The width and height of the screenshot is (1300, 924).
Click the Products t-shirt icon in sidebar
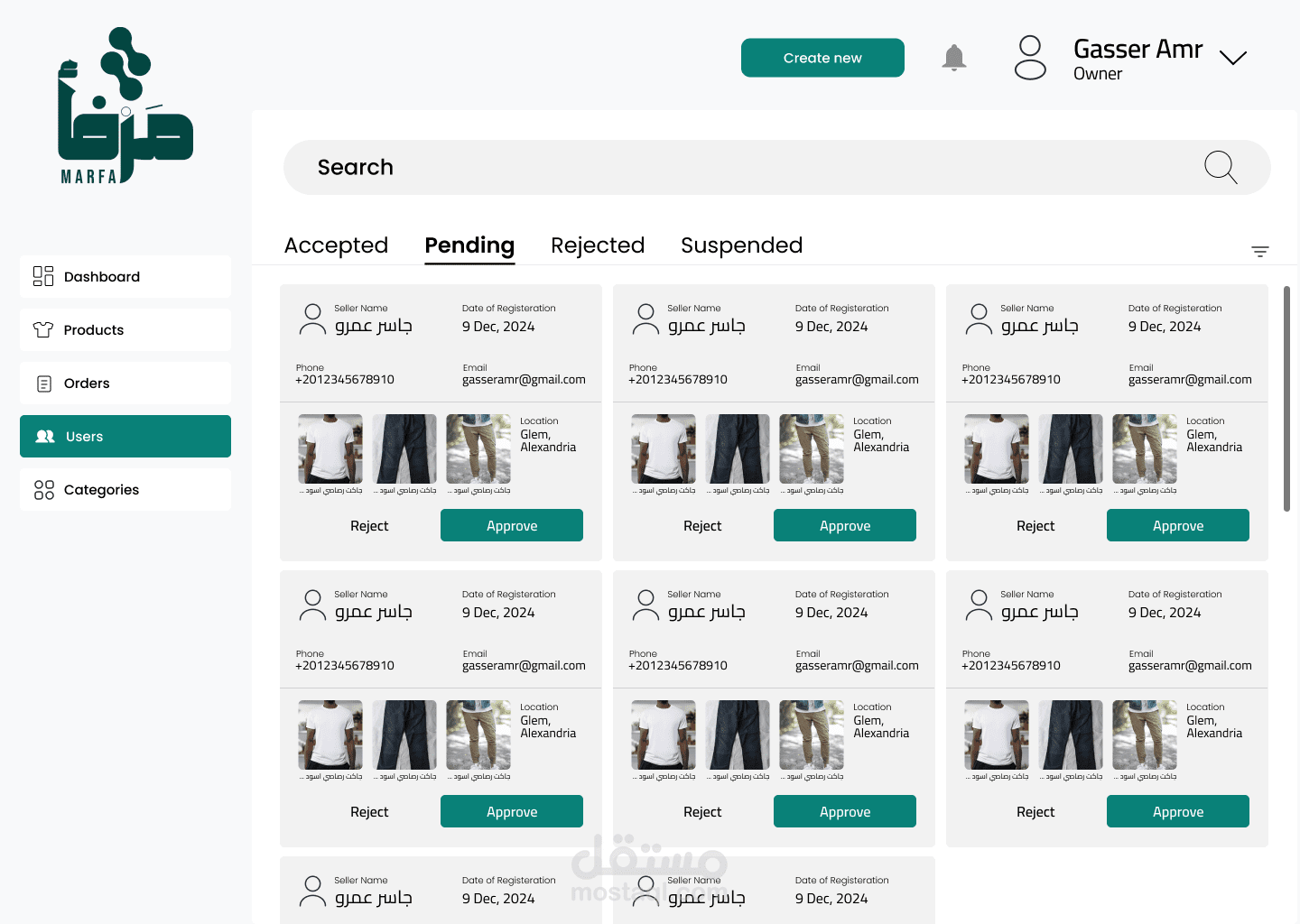[43, 329]
